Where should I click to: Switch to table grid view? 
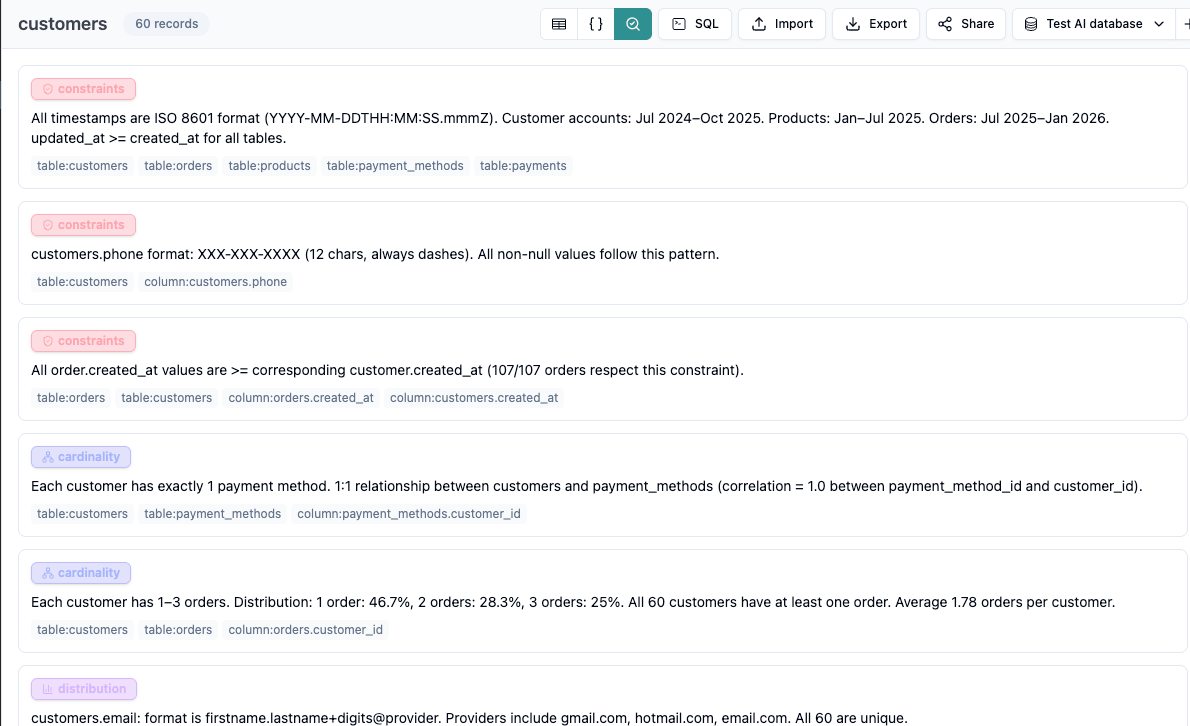tap(559, 24)
